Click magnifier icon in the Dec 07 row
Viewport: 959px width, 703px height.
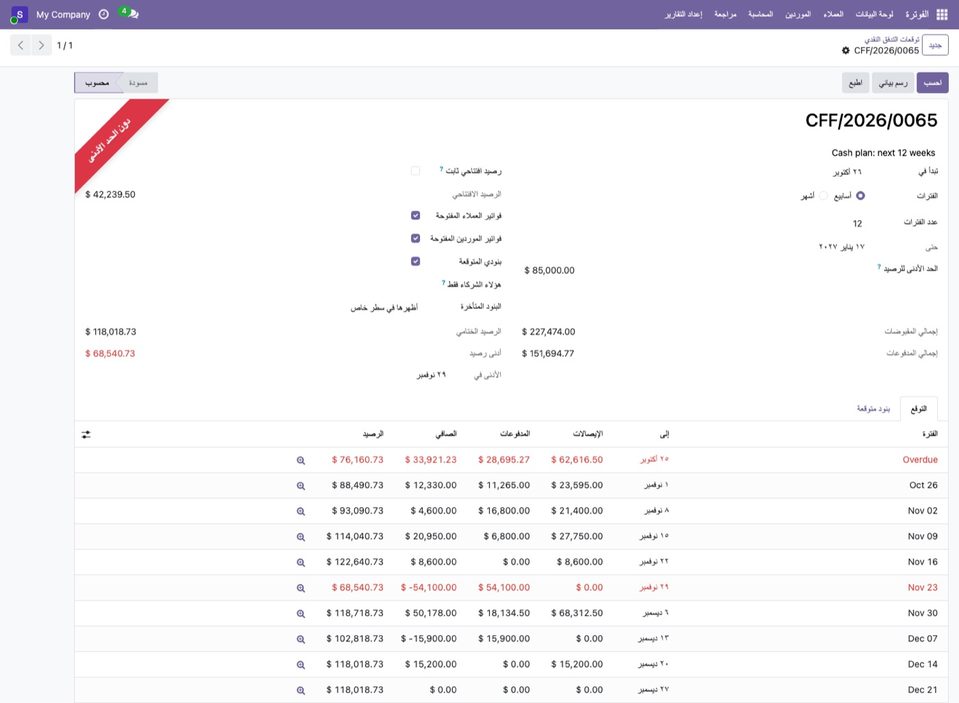point(300,639)
